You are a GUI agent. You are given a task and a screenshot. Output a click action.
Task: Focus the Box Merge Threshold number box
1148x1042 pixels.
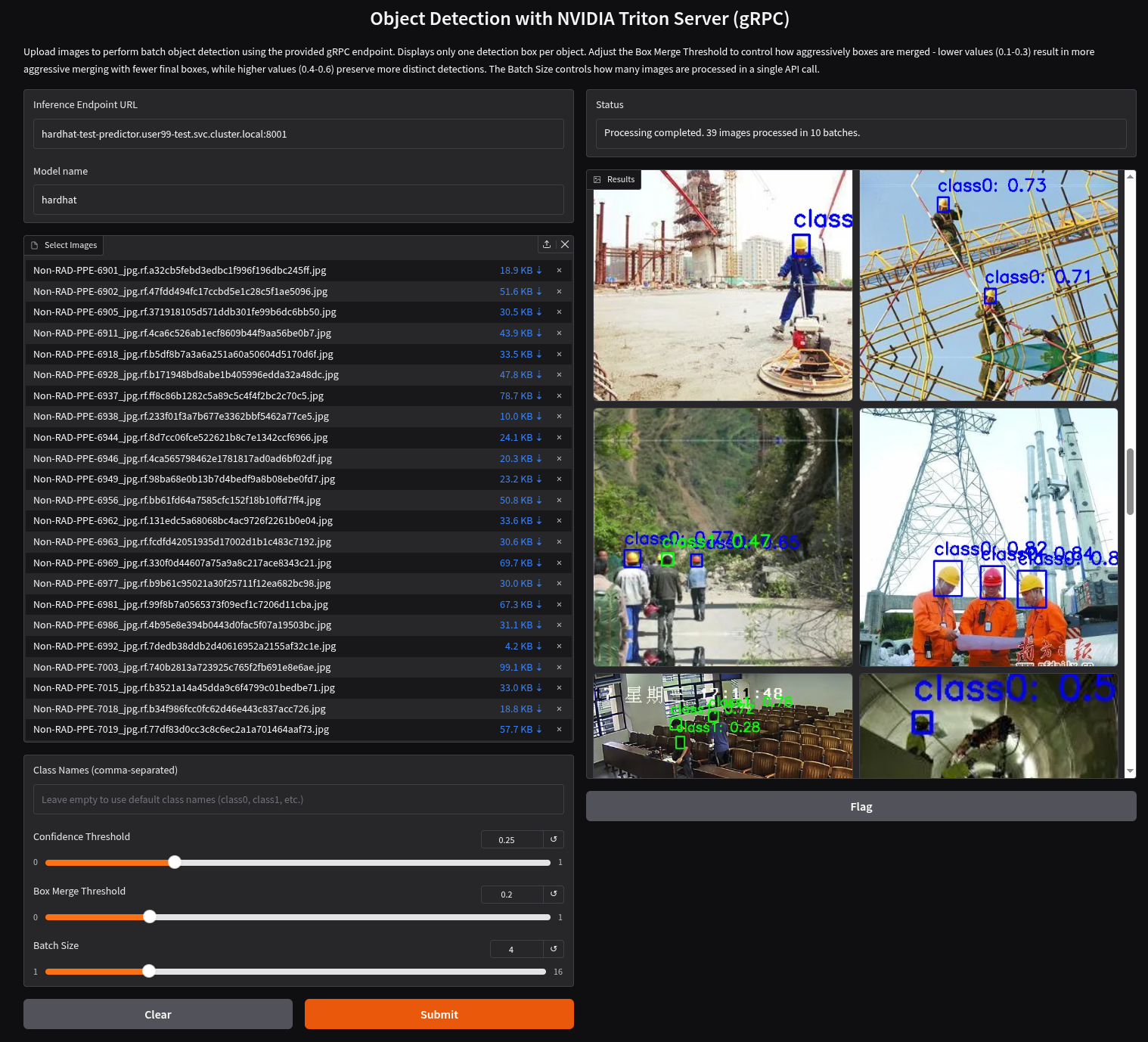512,894
